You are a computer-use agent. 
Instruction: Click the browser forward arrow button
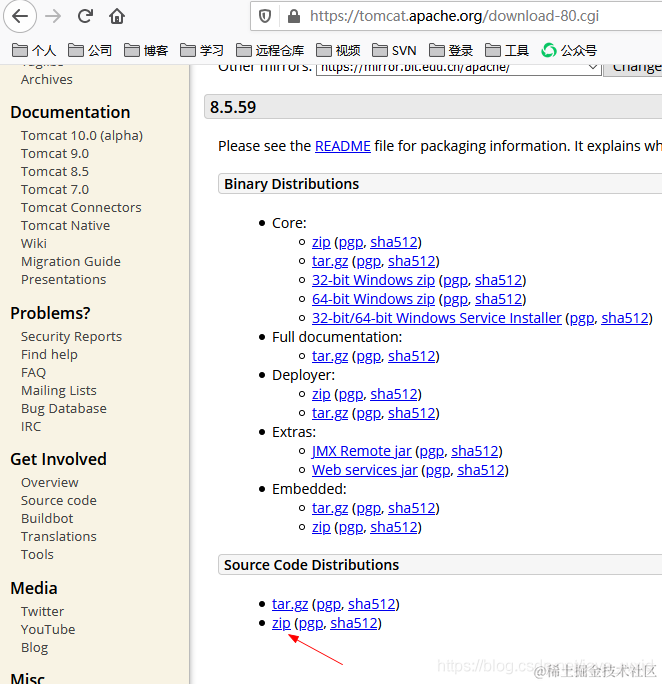tap(53, 16)
